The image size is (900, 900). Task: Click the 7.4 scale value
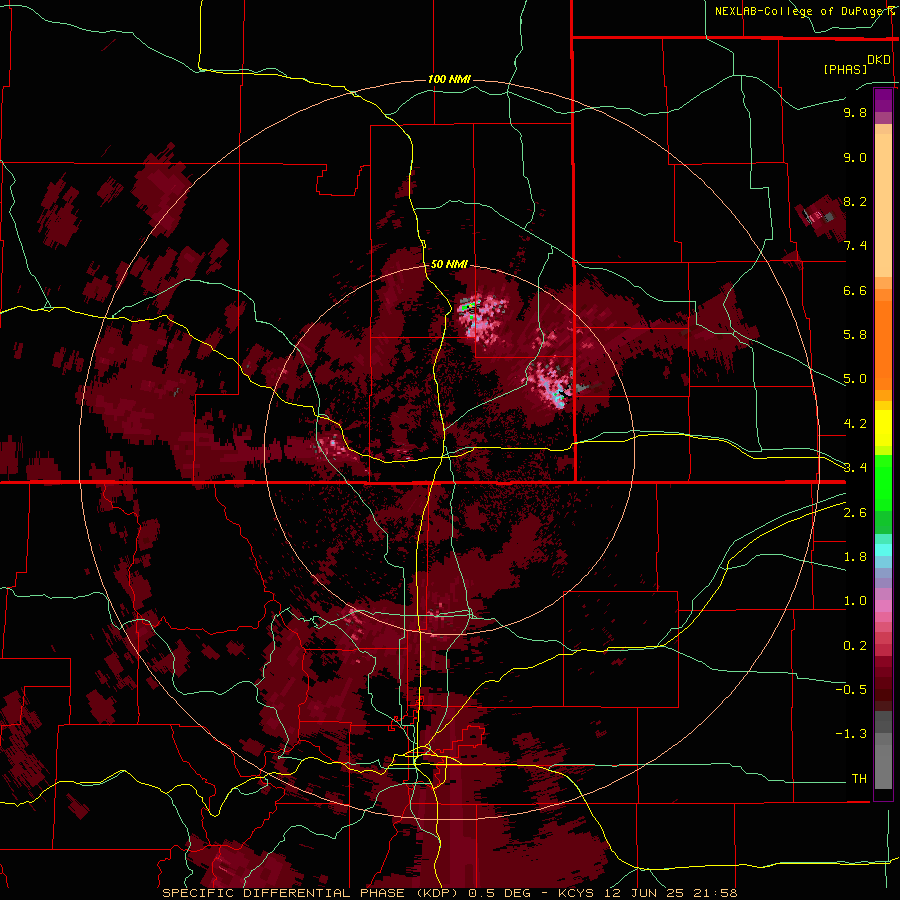855,246
